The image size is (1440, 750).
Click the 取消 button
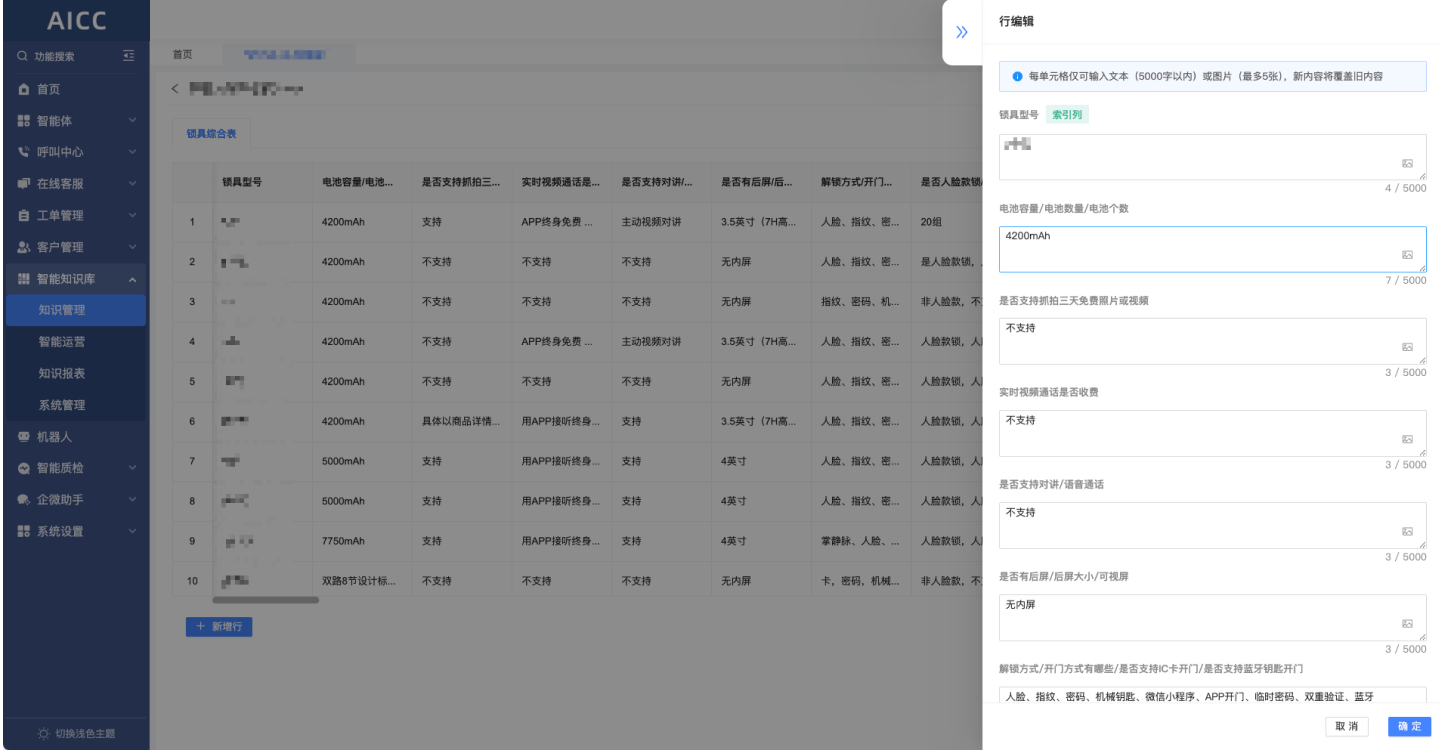pos(1347,726)
